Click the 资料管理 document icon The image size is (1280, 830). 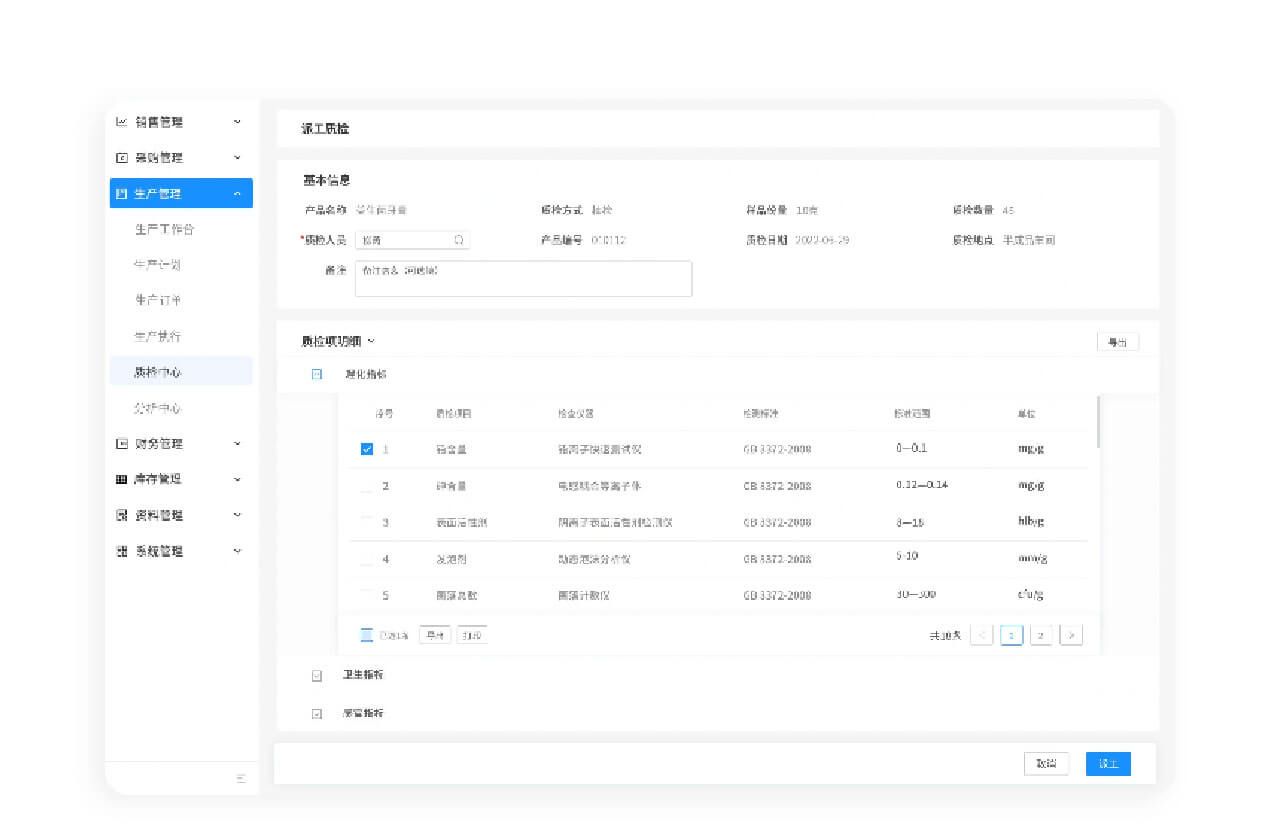122,516
